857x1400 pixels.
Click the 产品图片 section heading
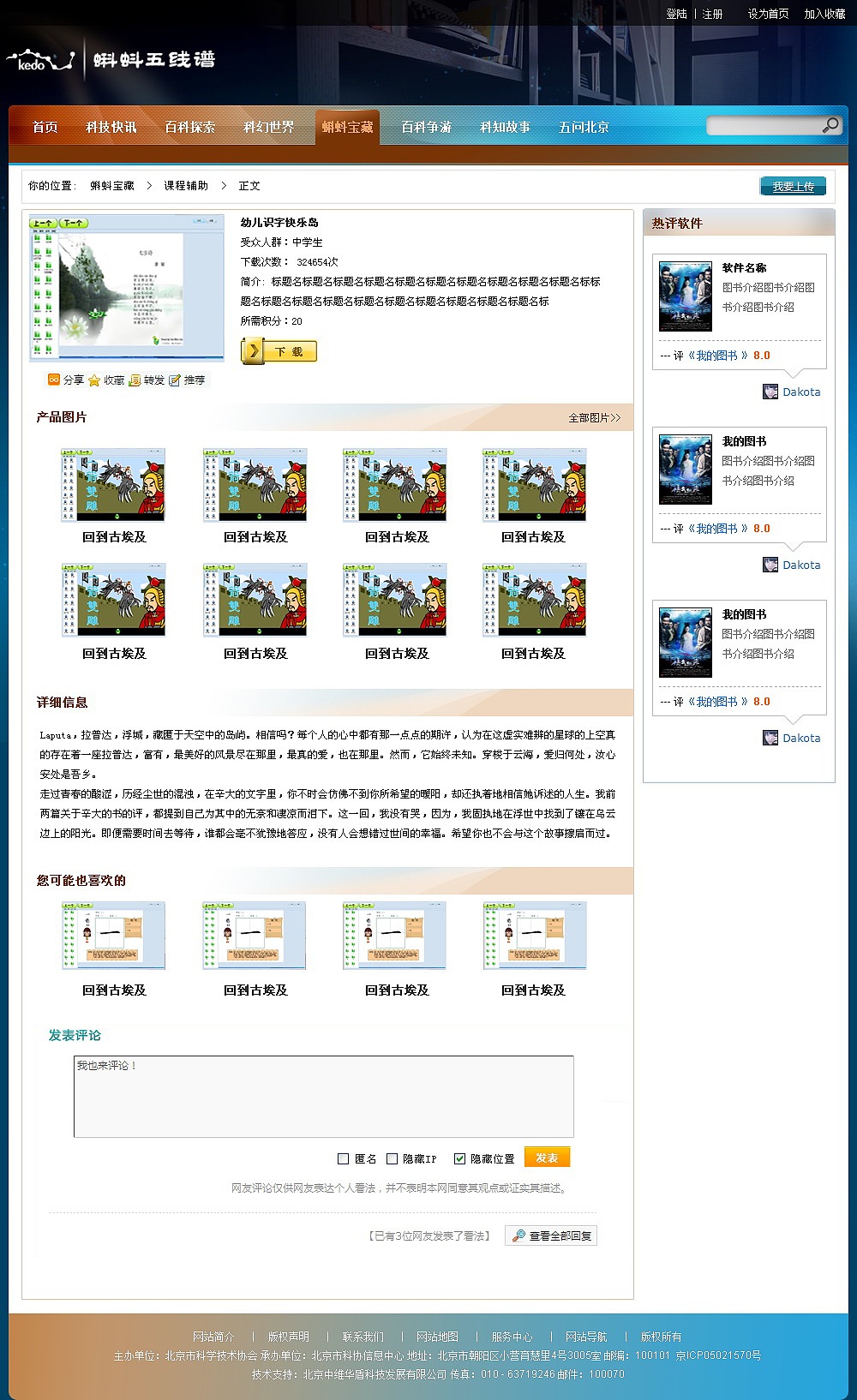[62, 416]
